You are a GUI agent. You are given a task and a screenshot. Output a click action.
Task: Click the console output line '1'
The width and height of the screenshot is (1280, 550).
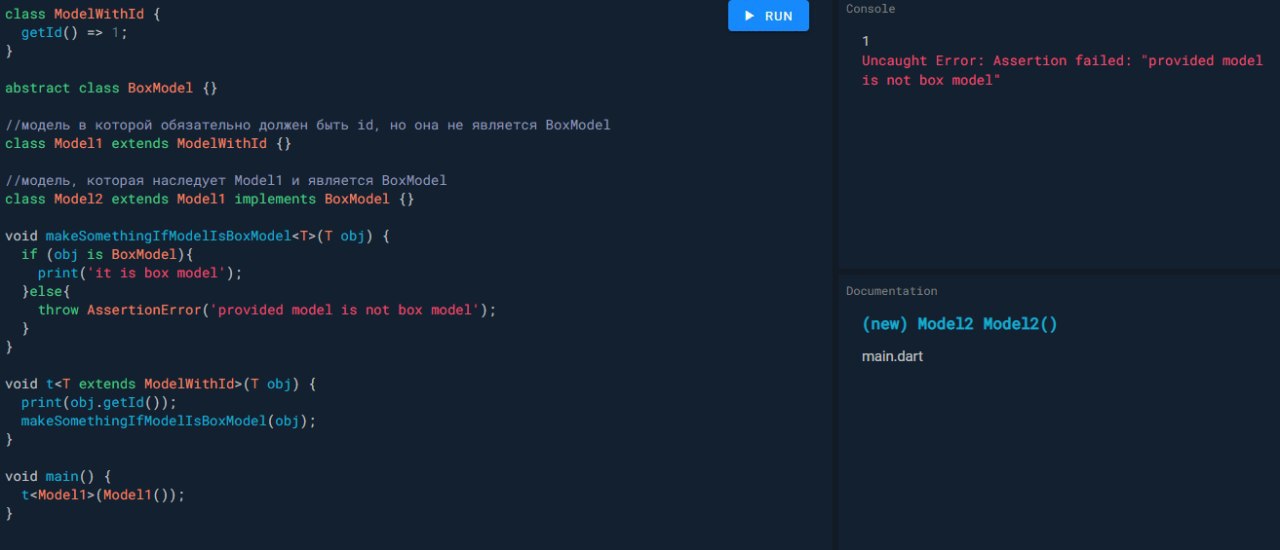[866, 41]
